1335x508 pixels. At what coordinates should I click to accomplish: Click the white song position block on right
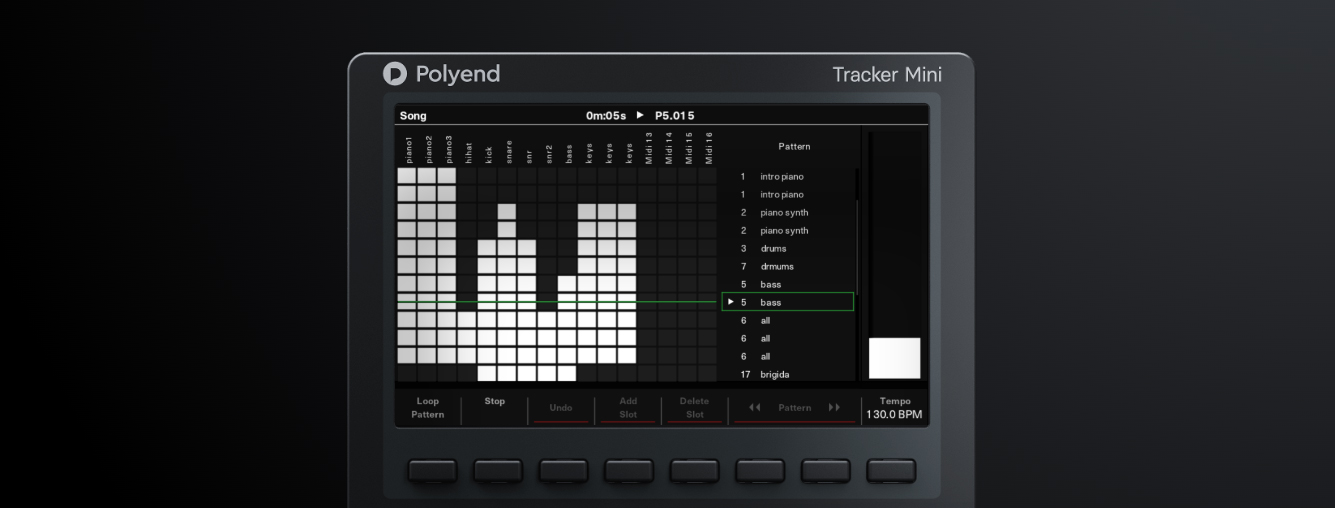pos(894,358)
